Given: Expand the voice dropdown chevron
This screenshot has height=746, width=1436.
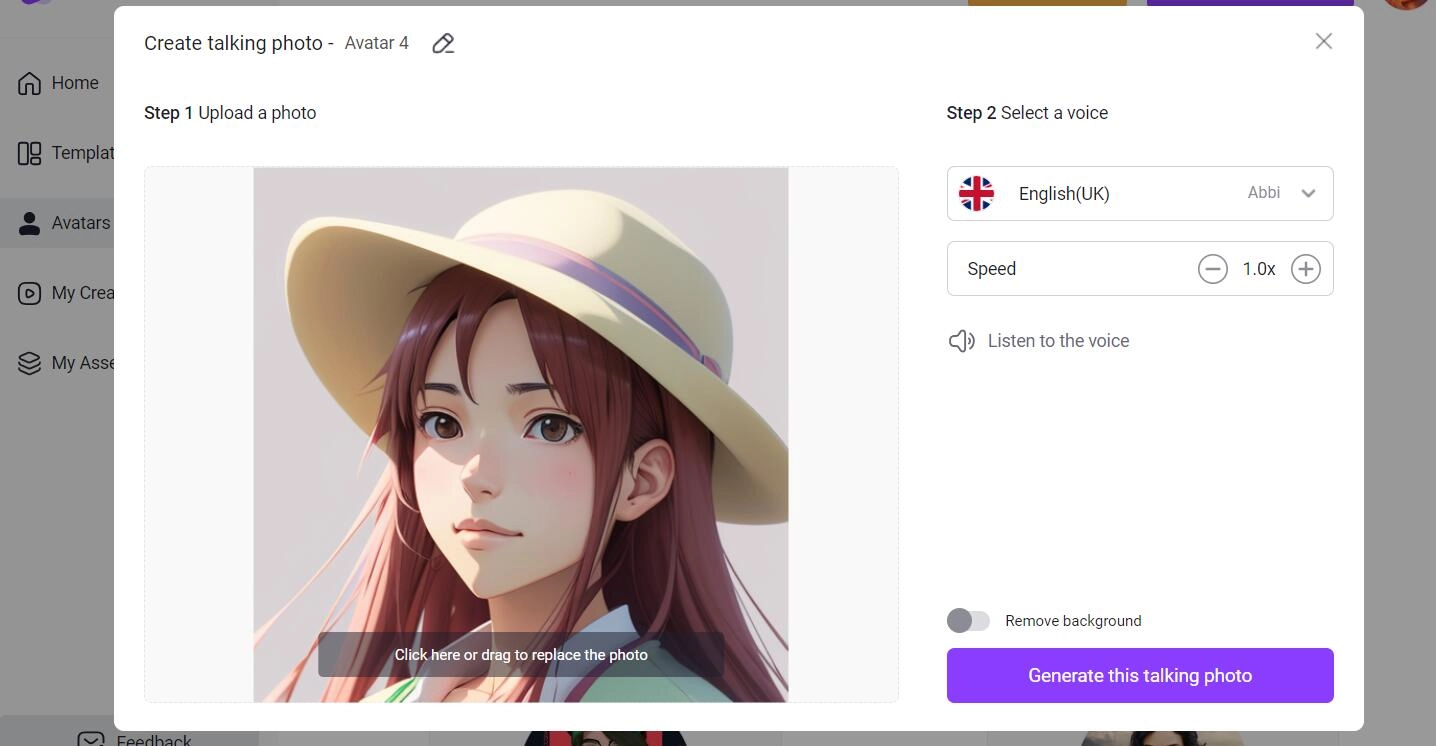Looking at the screenshot, I should (1308, 193).
